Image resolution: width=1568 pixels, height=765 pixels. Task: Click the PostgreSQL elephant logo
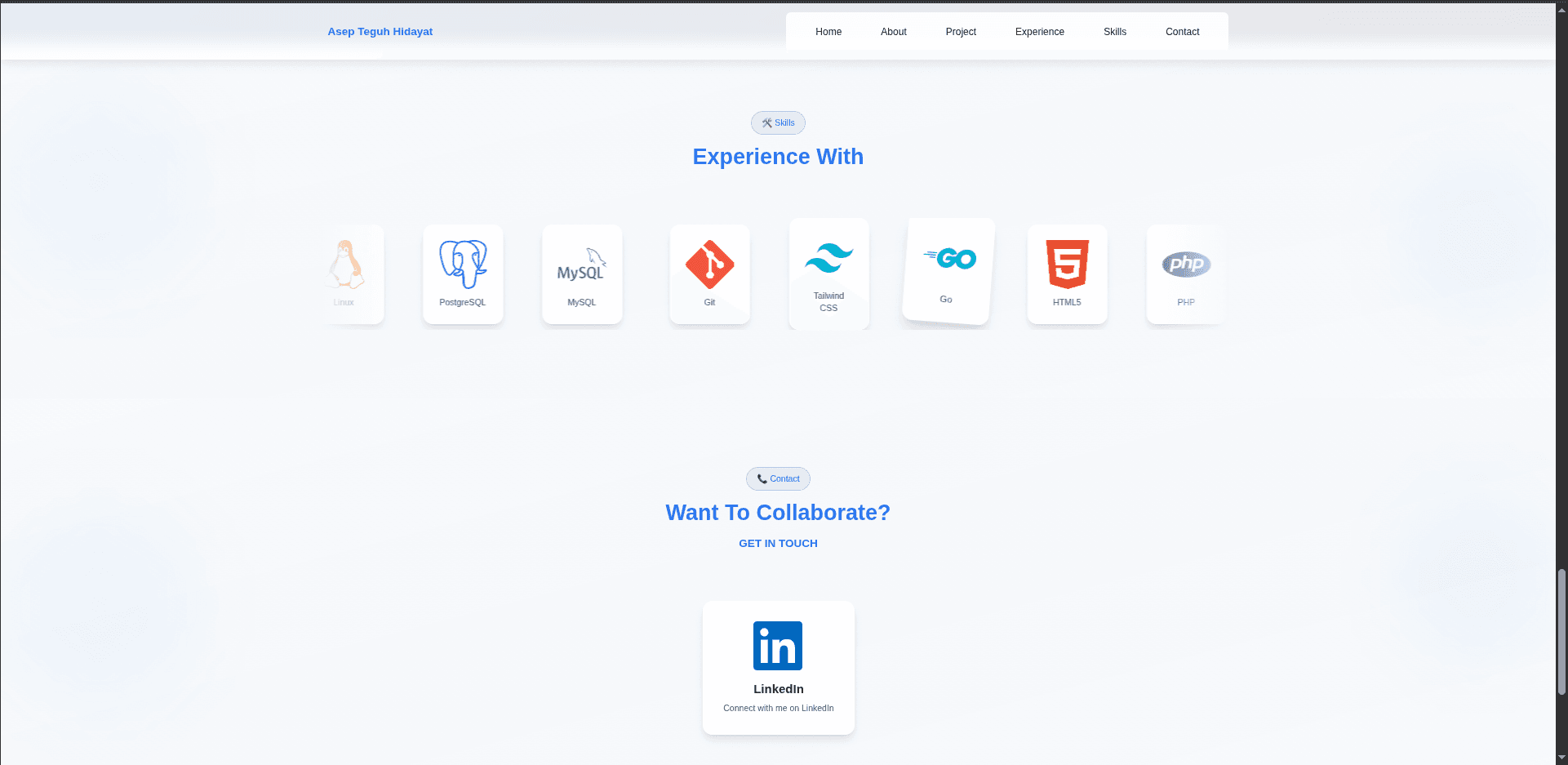click(x=463, y=264)
